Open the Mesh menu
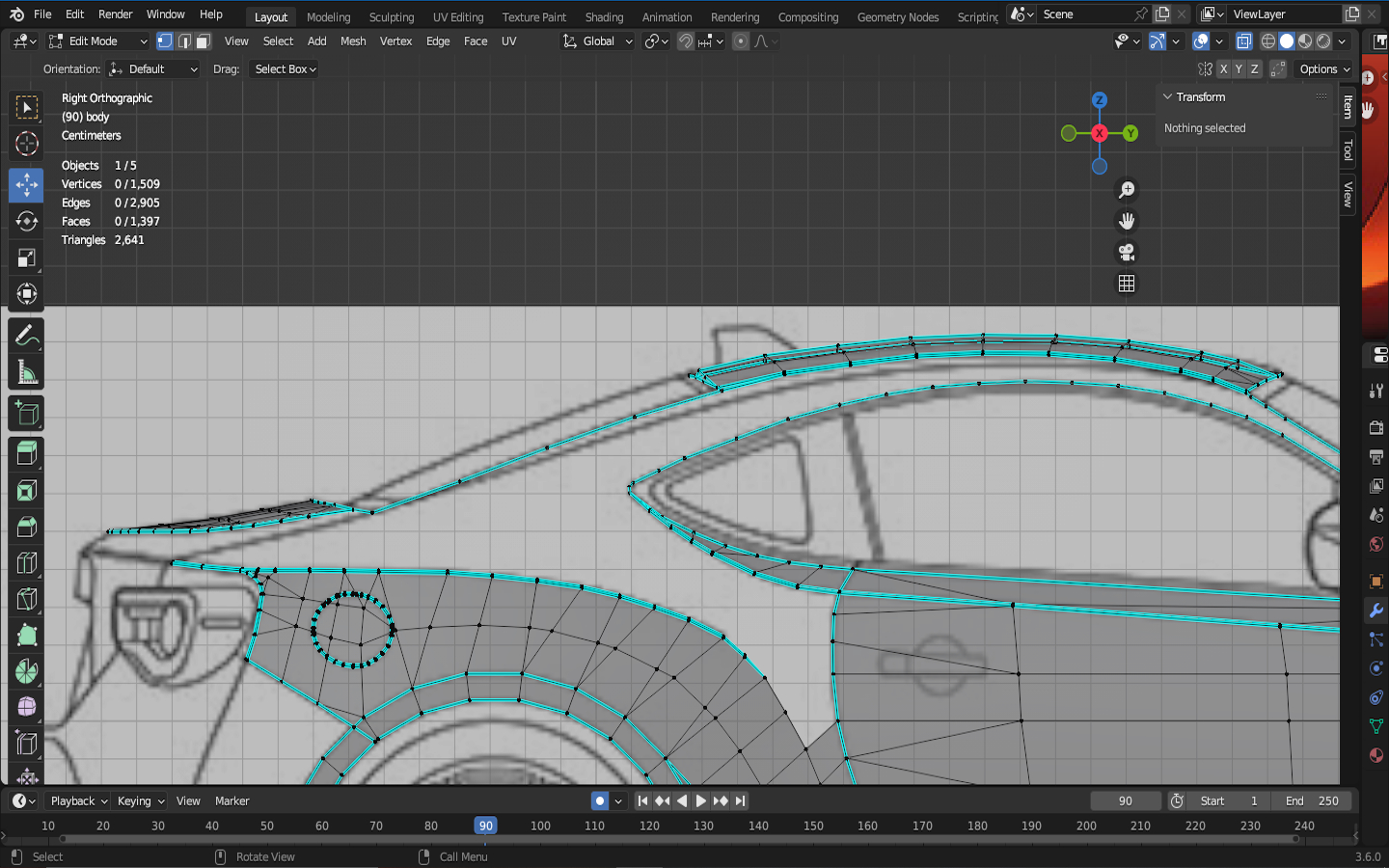This screenshot has width=1389, height=868. [x=353, y=41]
